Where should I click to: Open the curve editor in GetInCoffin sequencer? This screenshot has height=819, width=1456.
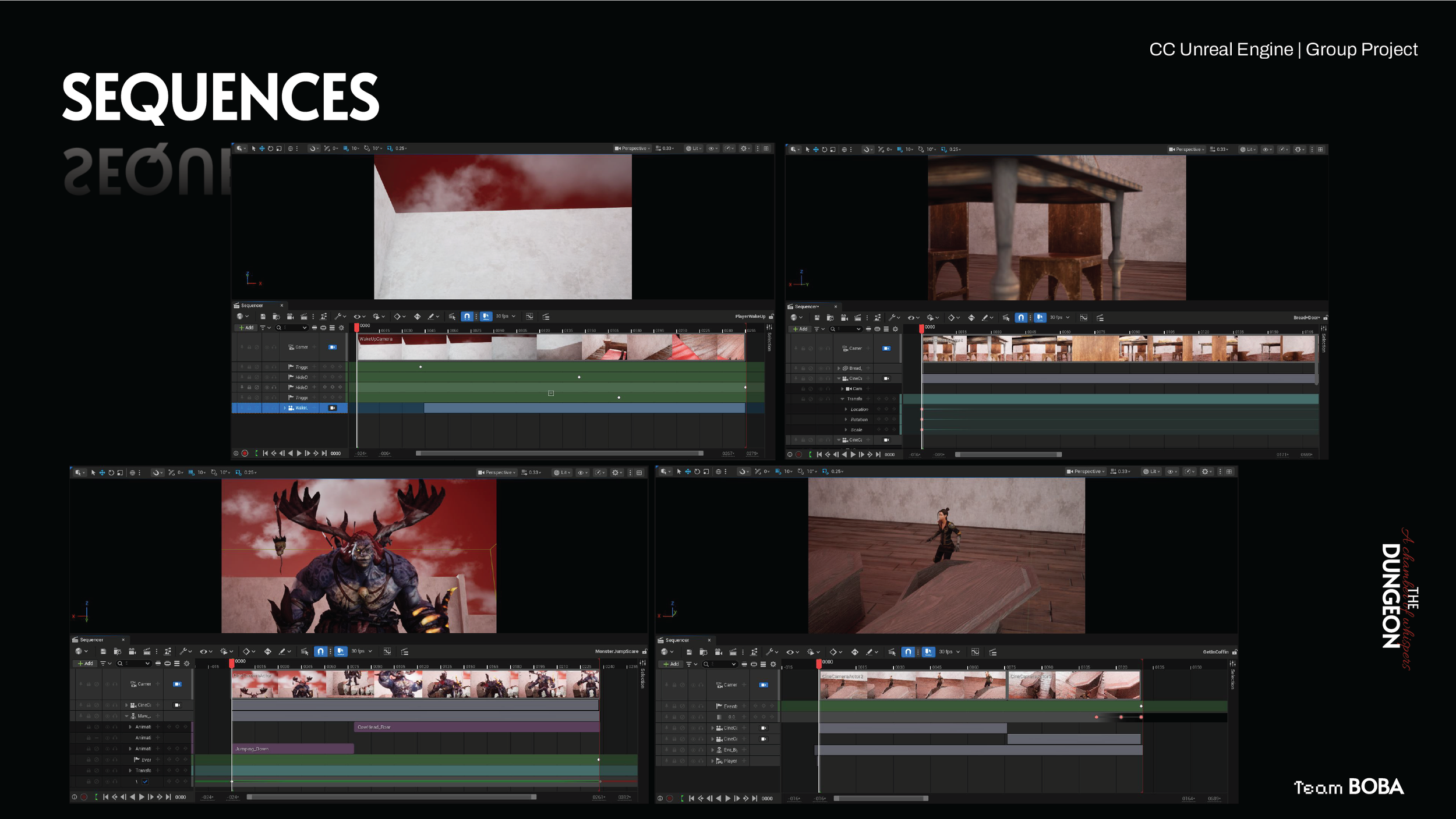[x=976, y=652]
